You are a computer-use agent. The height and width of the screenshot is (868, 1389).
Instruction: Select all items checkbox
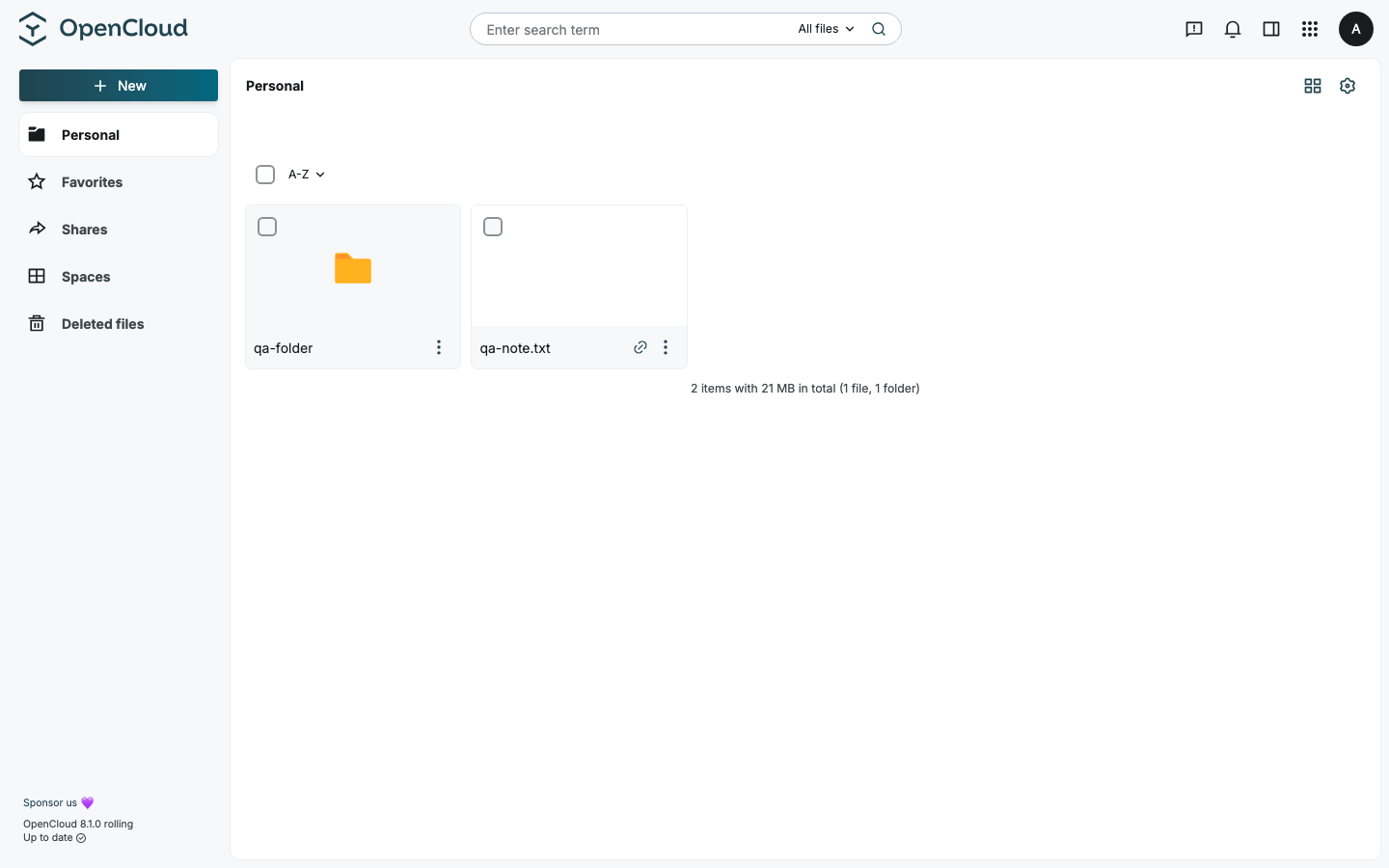tap(265, 175)
